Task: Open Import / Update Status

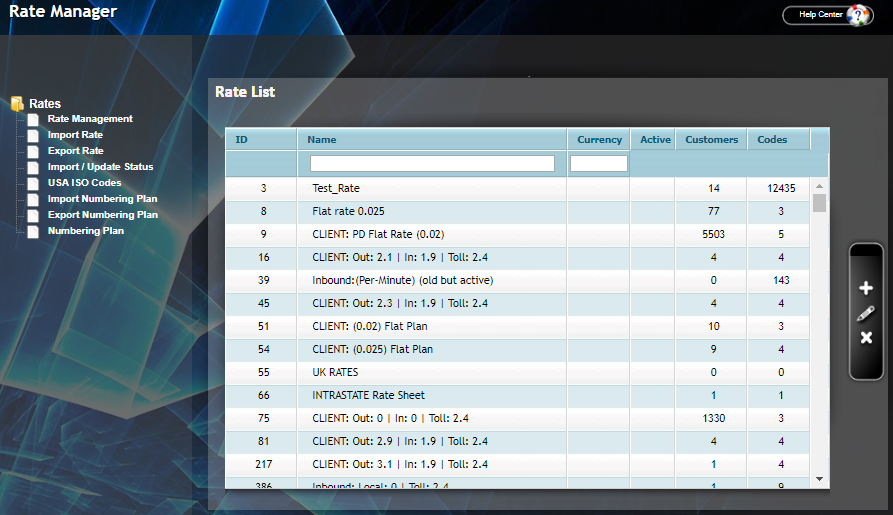Action: 100,167
